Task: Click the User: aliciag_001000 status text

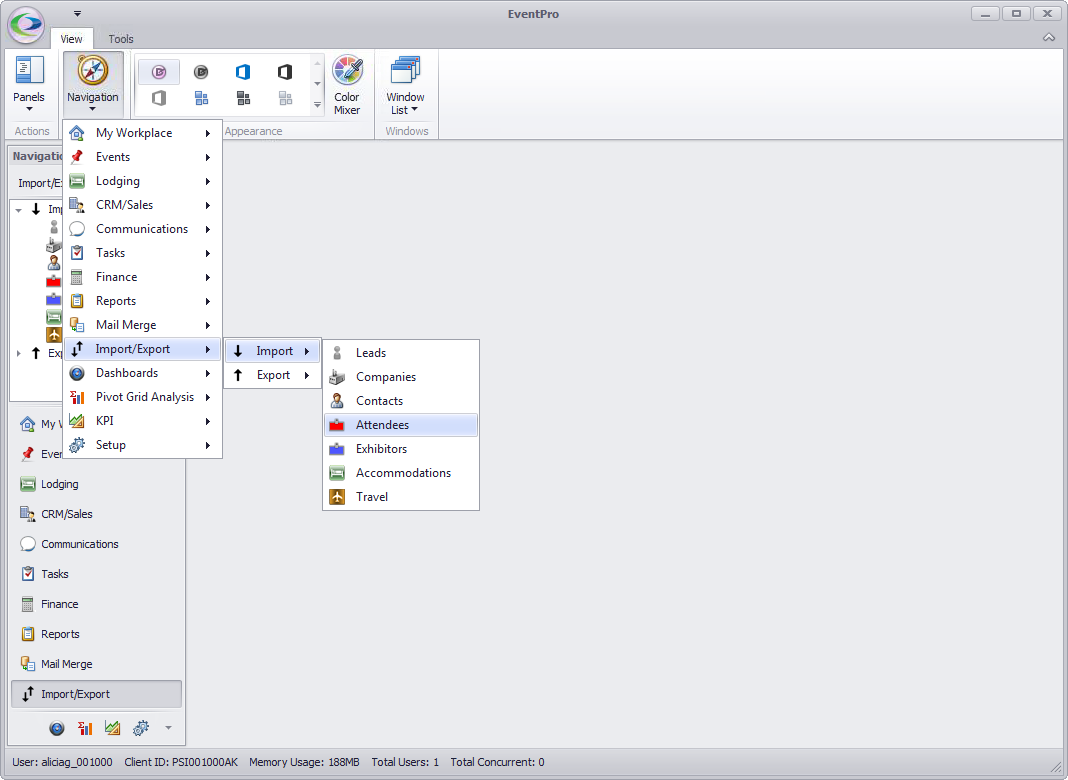Action: tap(62, 762)
